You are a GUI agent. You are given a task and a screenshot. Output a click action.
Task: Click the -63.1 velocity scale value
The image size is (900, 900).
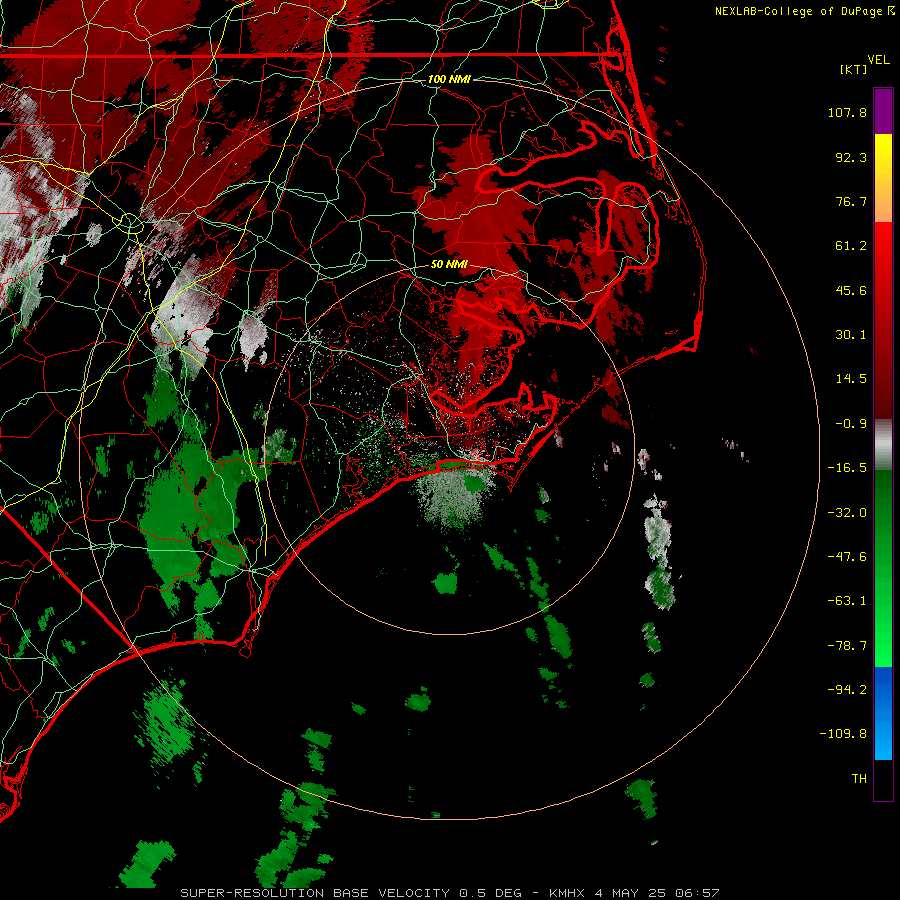pyautogui.click(x=847, y=601)
